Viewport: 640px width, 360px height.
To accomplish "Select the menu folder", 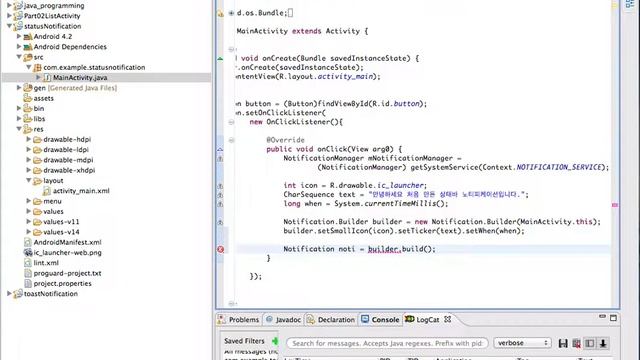I will click(52, 201).
